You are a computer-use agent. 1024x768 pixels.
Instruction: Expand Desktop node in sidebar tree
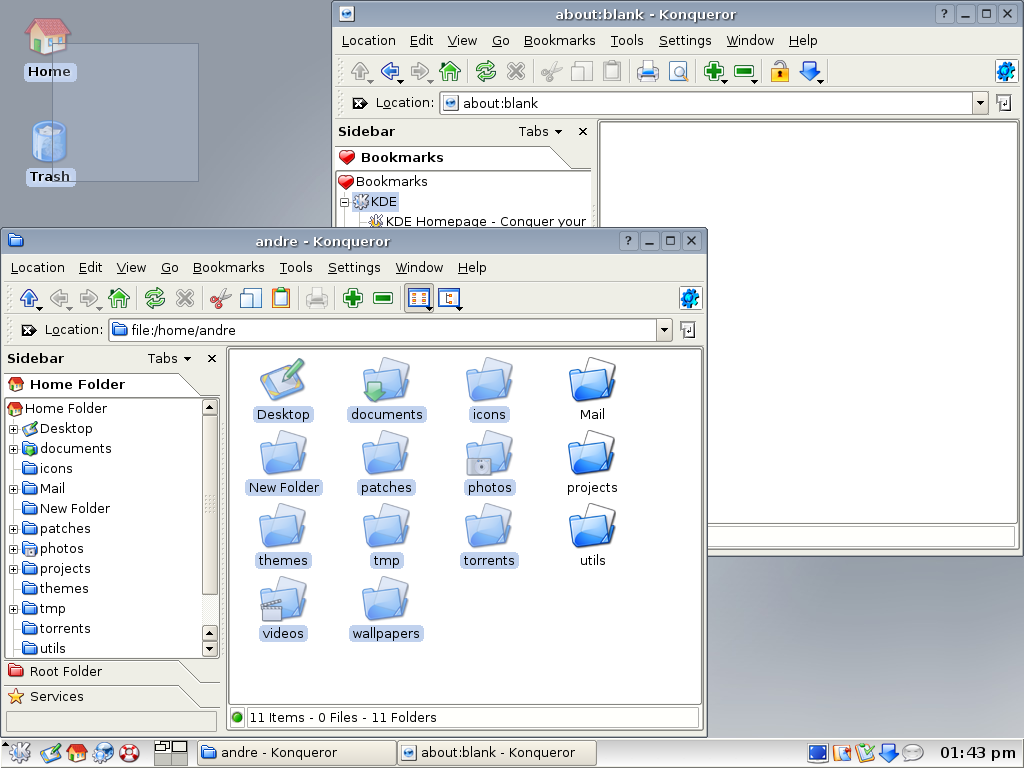[x=13, y=430]
